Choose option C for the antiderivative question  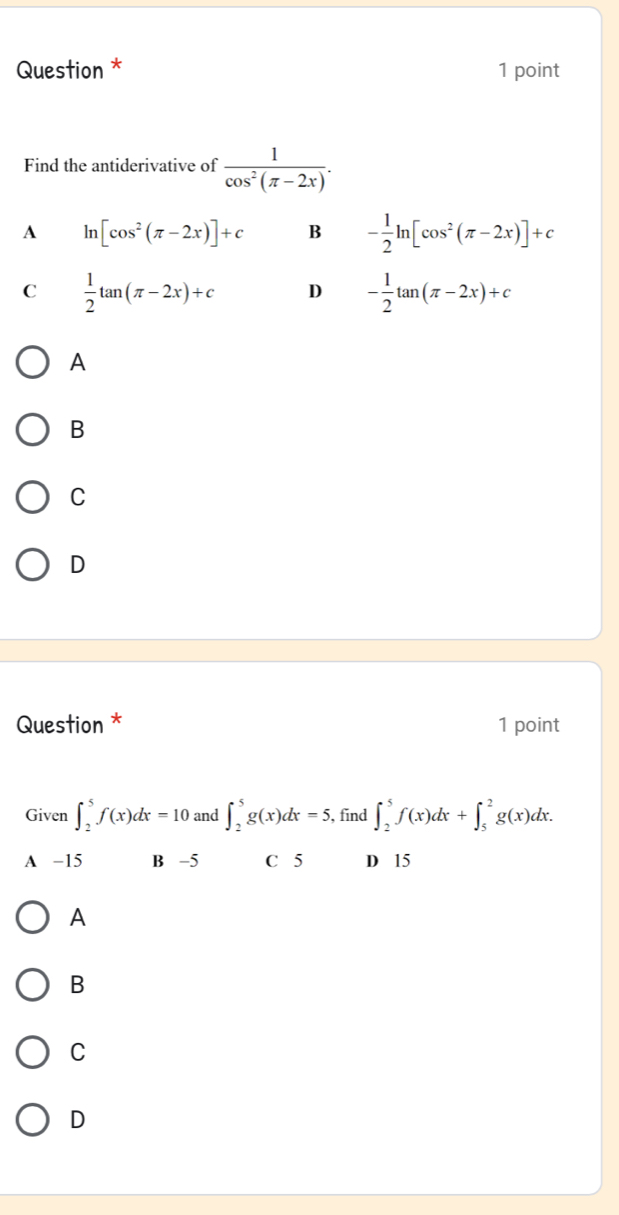(x=35, y=496)
